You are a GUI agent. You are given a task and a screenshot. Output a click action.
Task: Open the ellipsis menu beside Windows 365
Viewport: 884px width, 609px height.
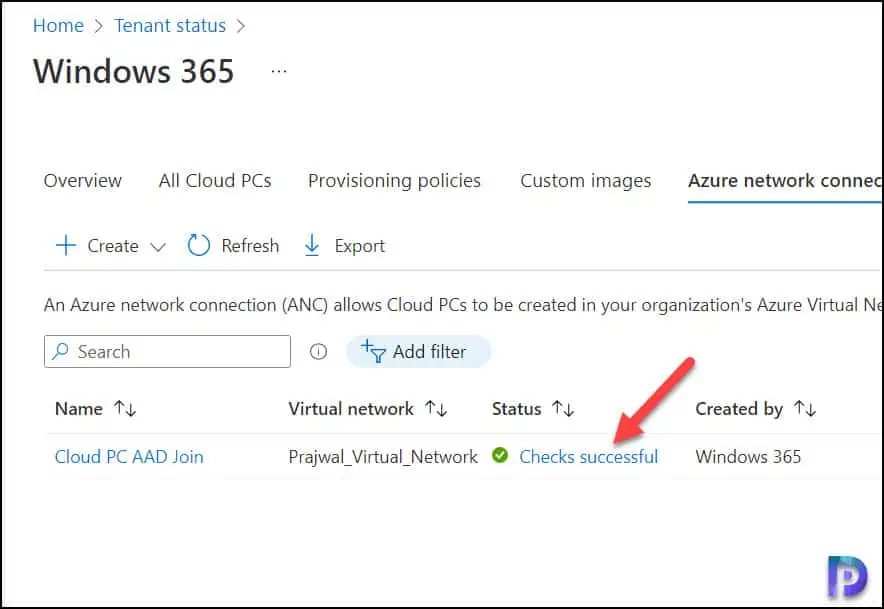(x=279, y=72)
